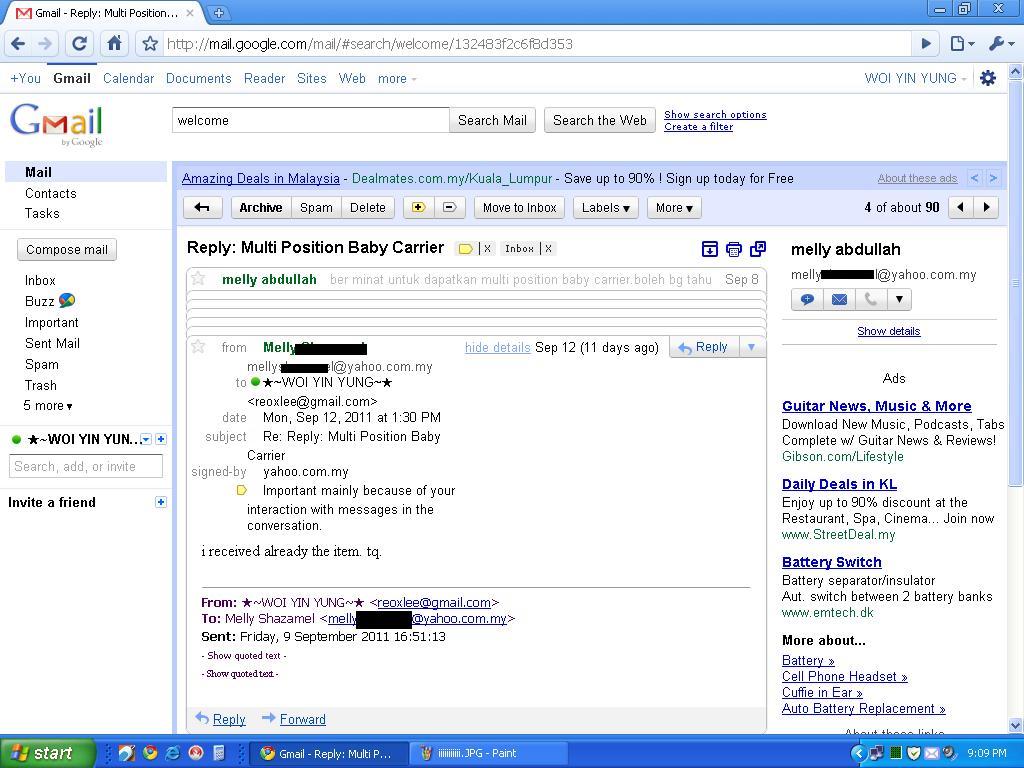1024x768 pixels.
Task: Open conversation in new window icon
Action: (x=758, y=249)
